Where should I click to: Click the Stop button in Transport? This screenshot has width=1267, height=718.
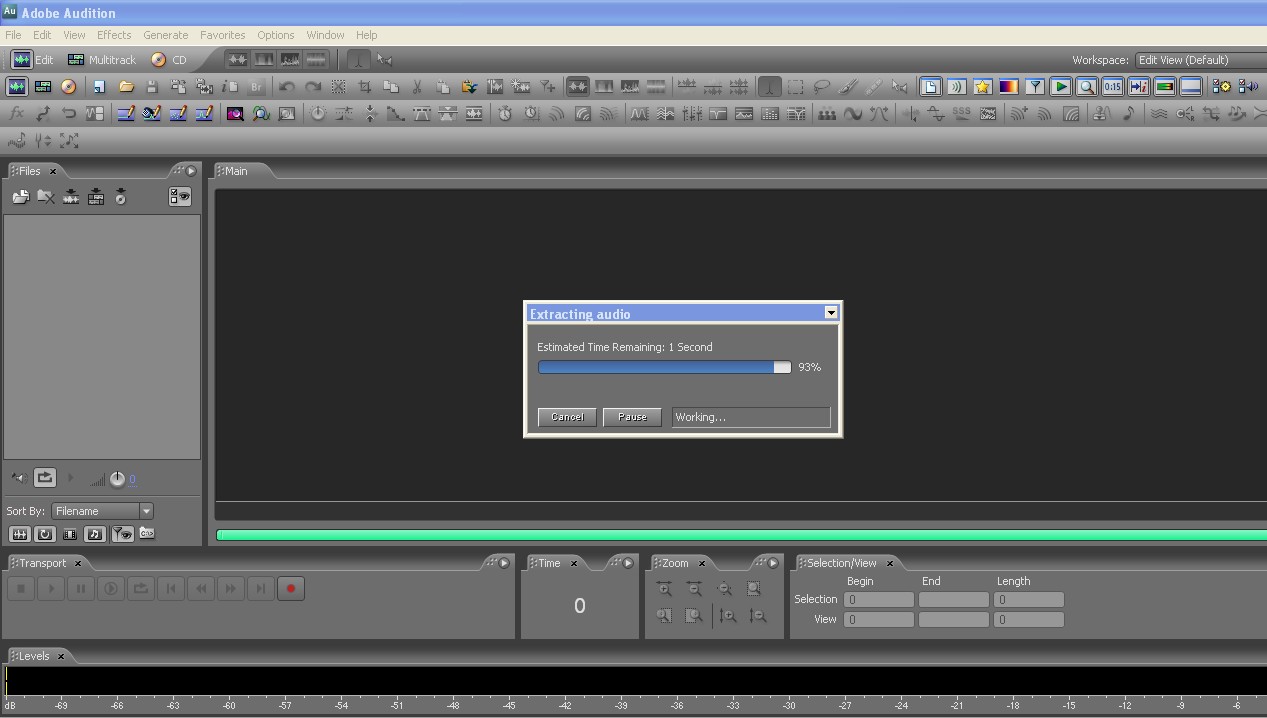(x=21, y=589)
